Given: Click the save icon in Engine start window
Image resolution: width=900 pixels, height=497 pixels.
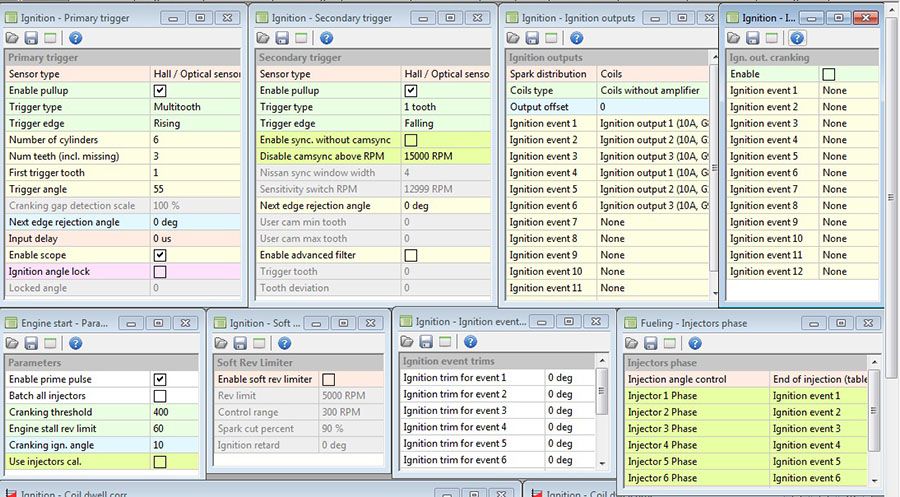Looking at the screenshot, I should click(32, 343).
